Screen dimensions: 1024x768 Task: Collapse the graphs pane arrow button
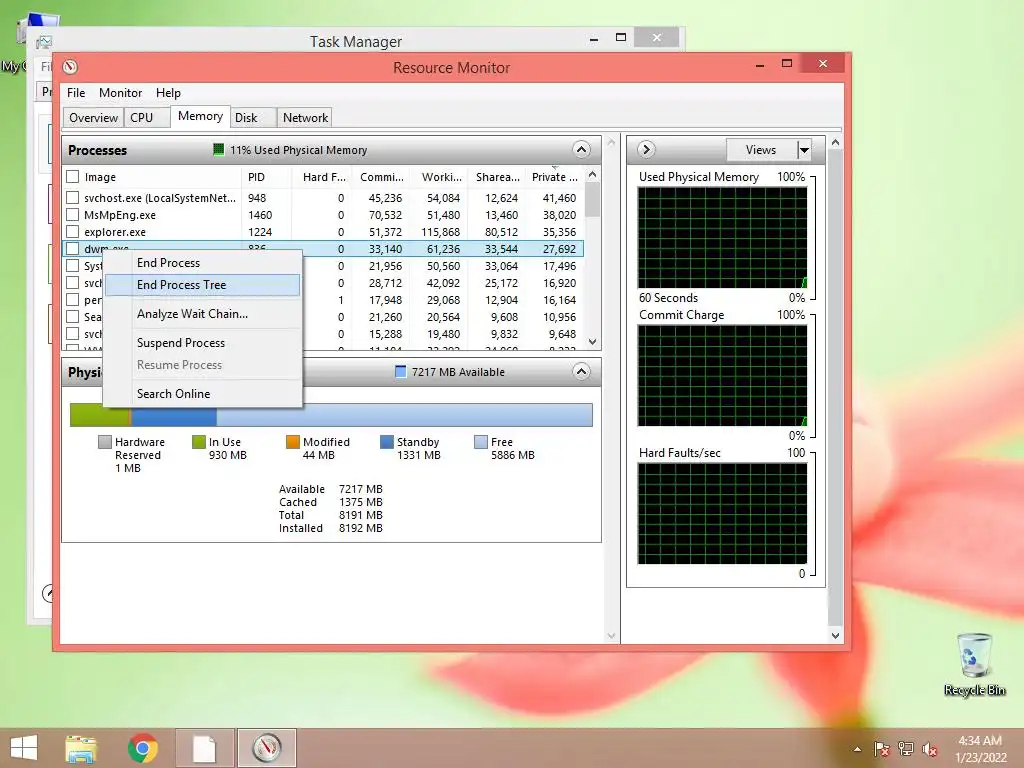646,150
